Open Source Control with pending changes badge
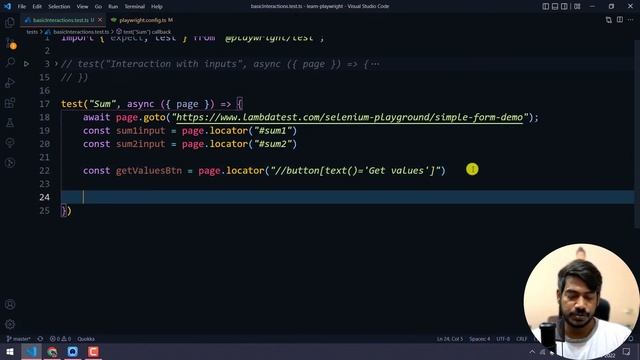 point(10,42)
